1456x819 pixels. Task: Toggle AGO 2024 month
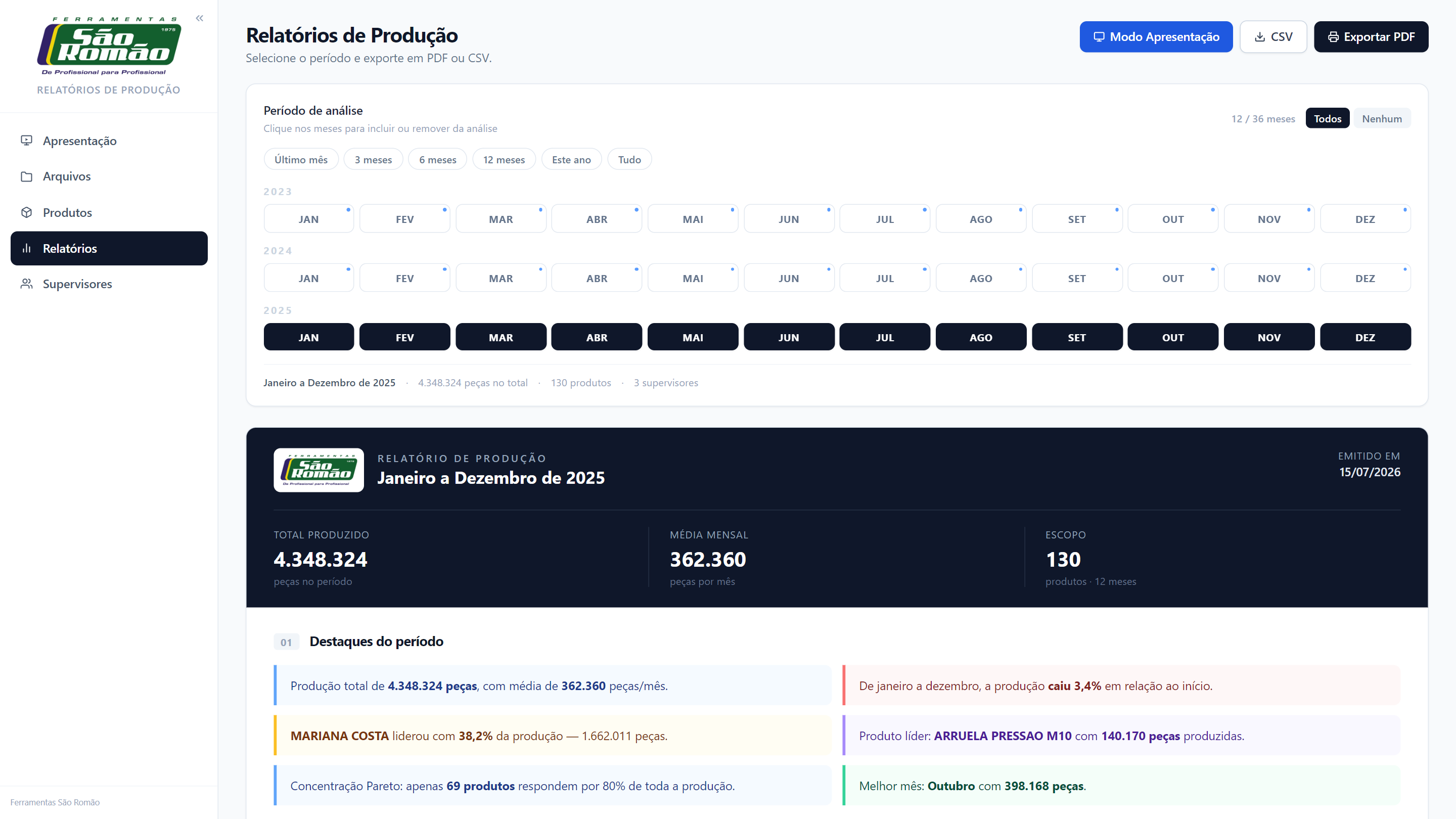pos(981,278)
